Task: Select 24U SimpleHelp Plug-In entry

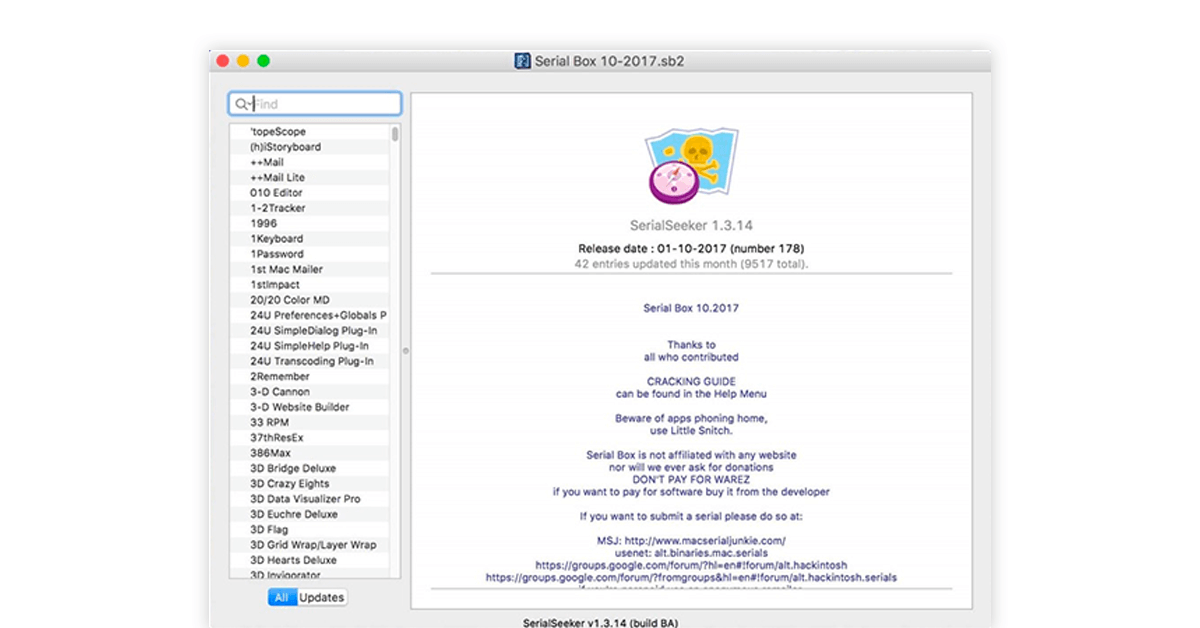Action: point(309,346)
